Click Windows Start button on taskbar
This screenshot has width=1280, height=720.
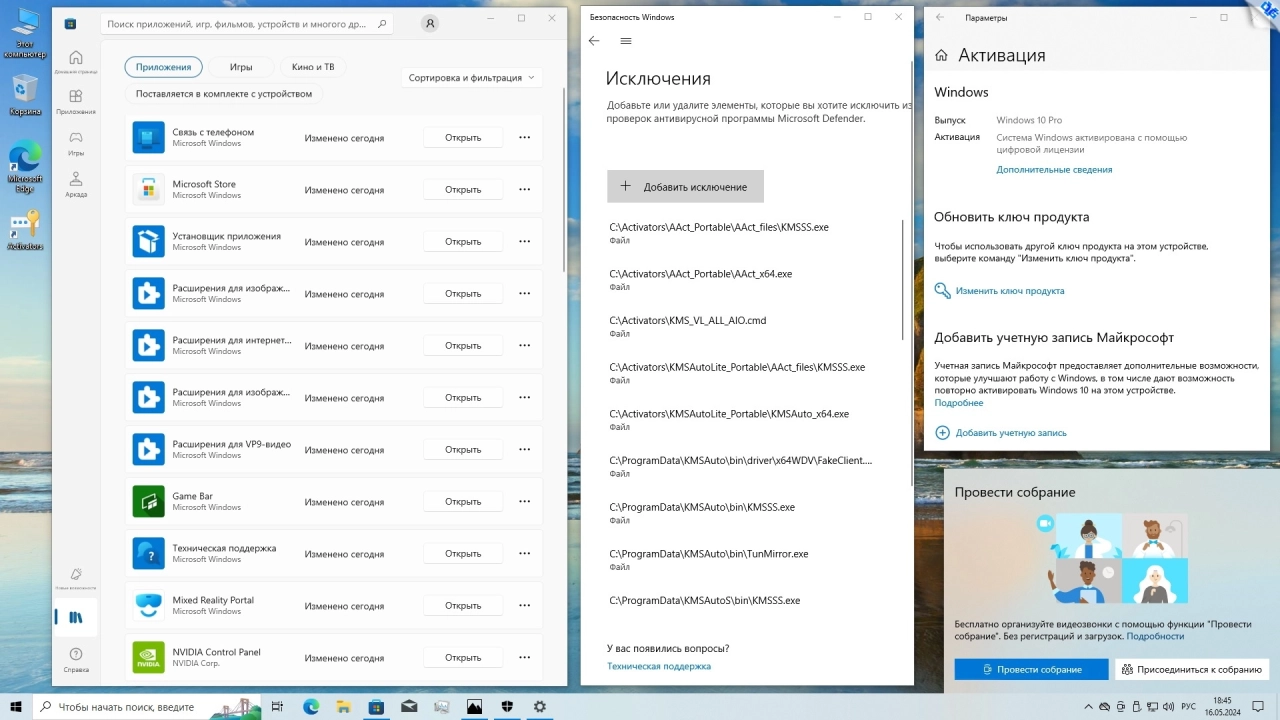point(16,706)
